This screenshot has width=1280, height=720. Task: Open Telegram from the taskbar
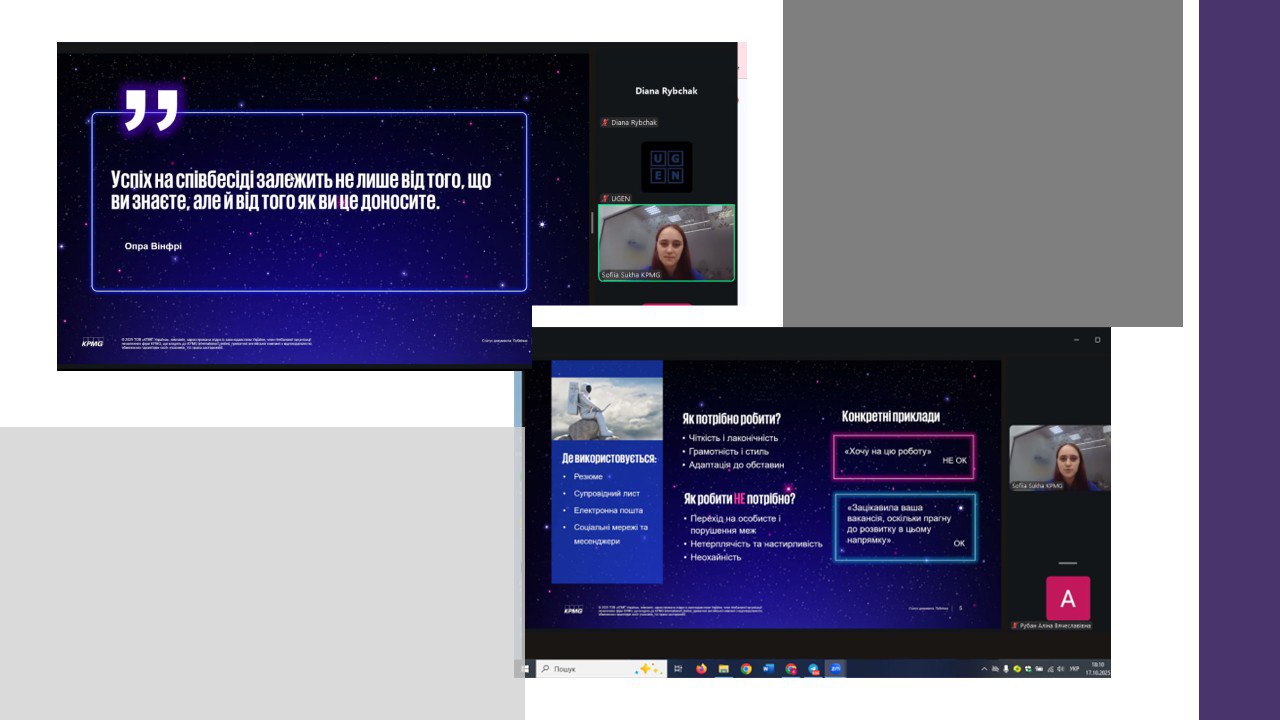click(813, 668)
